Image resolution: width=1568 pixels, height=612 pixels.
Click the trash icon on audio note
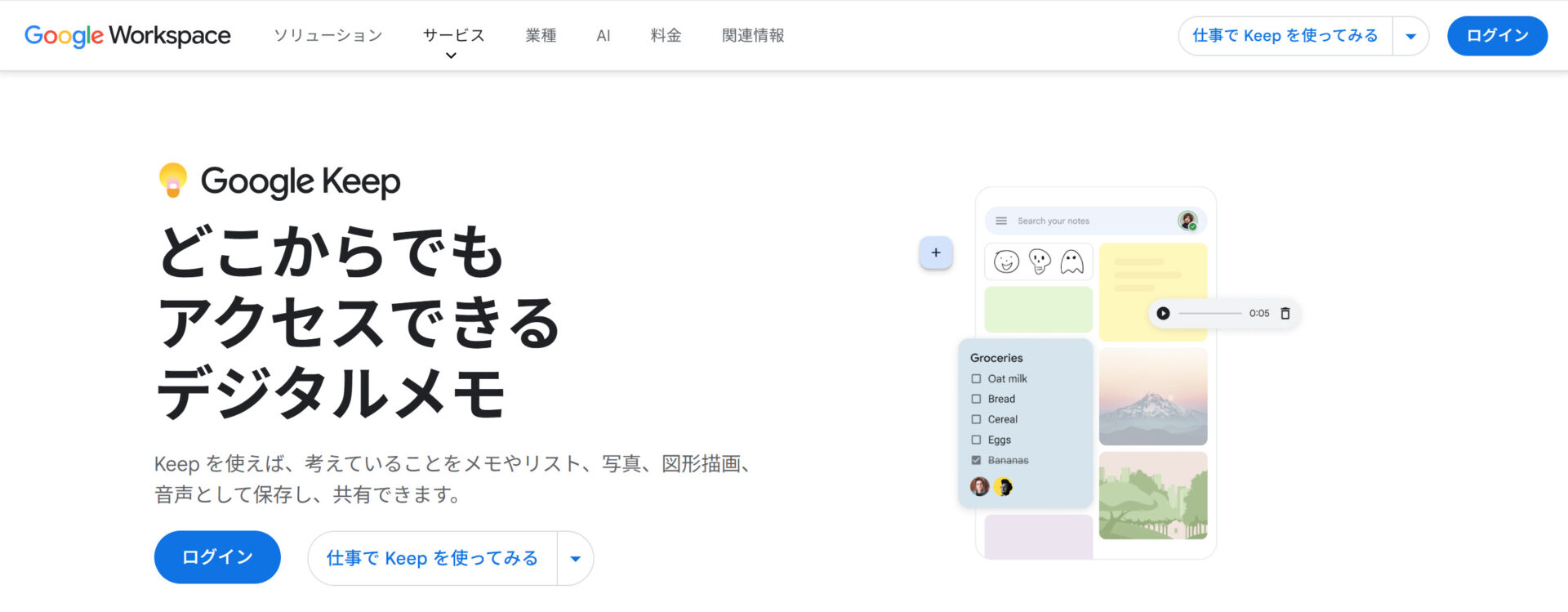(x=1285, y=313)
